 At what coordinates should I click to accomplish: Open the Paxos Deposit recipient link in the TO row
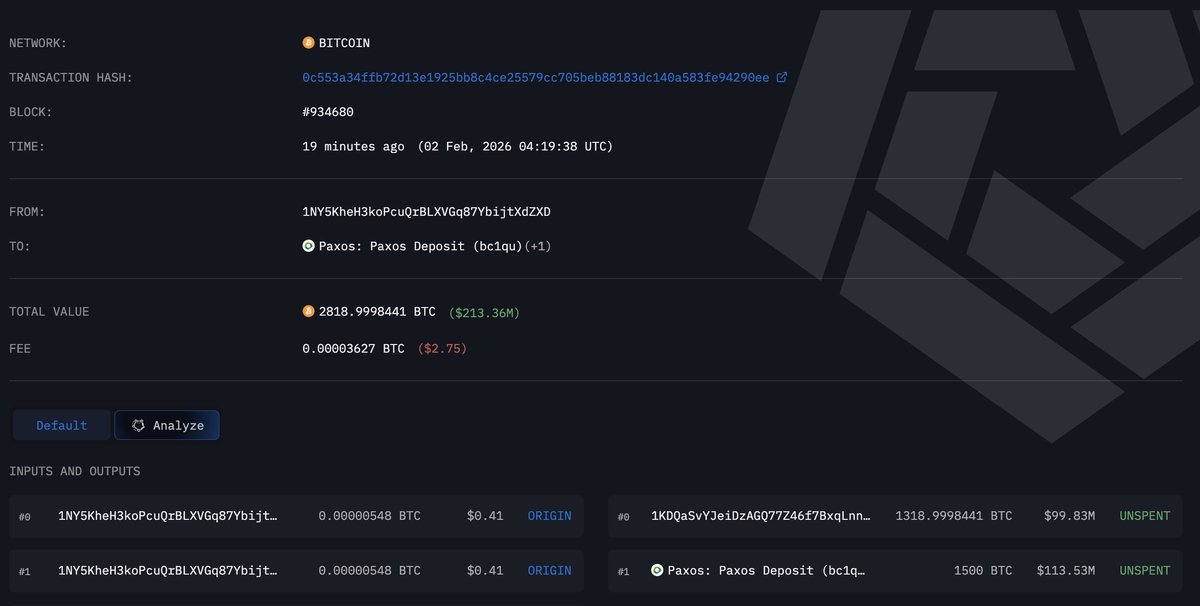(x=420, y=246)
